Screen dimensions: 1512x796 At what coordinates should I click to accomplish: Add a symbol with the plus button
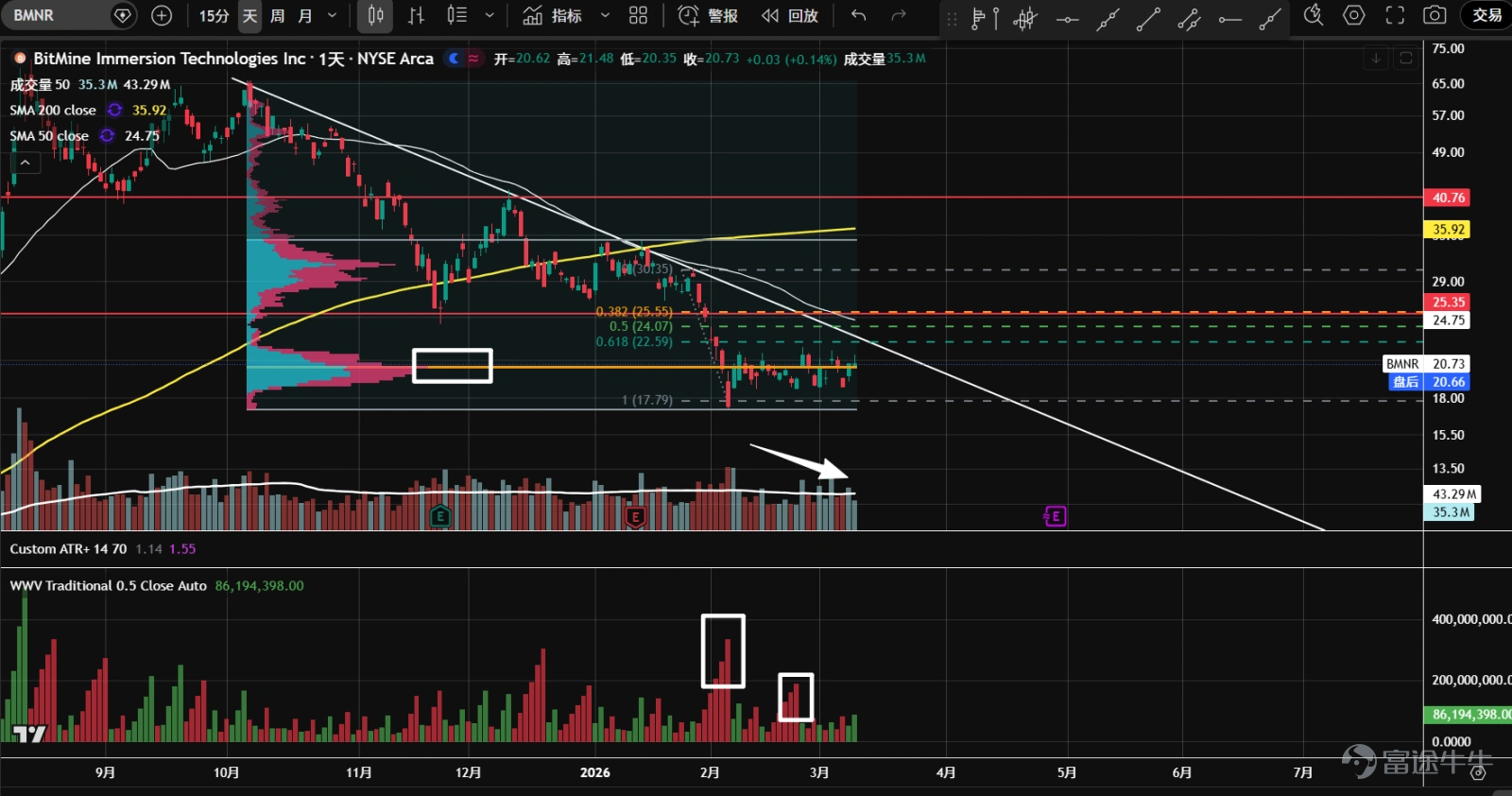click(162, 15)
